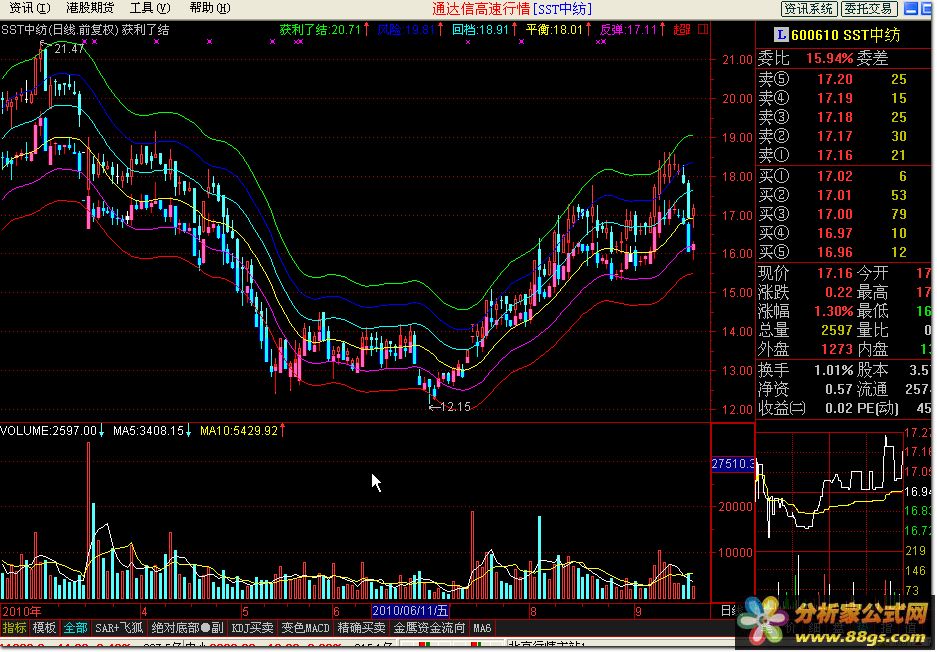Click the red 超 label above the chart

[x=682, y=29]
